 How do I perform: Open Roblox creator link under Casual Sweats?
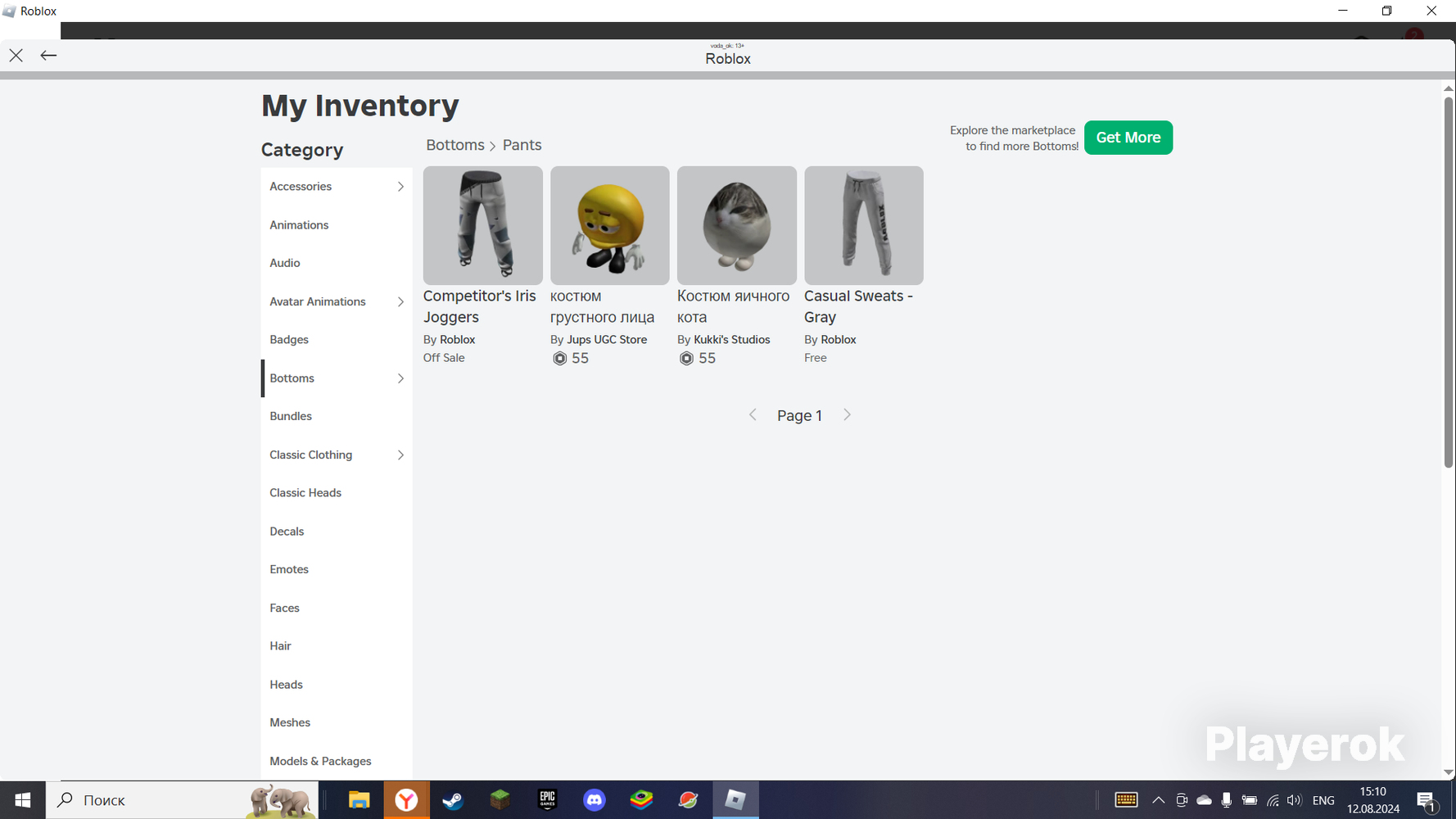839,340
